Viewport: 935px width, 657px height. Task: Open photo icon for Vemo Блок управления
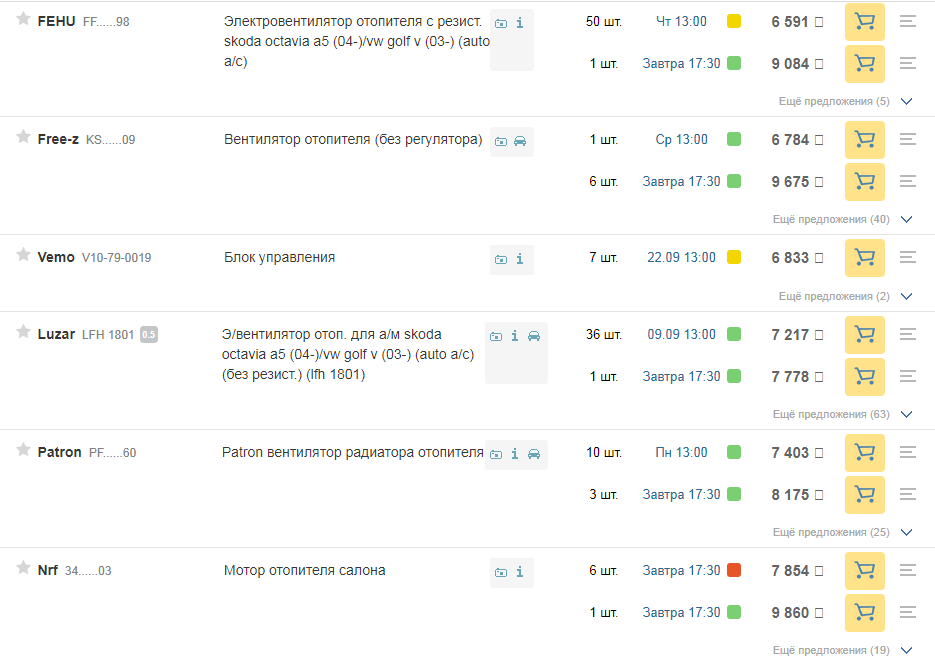501,259
